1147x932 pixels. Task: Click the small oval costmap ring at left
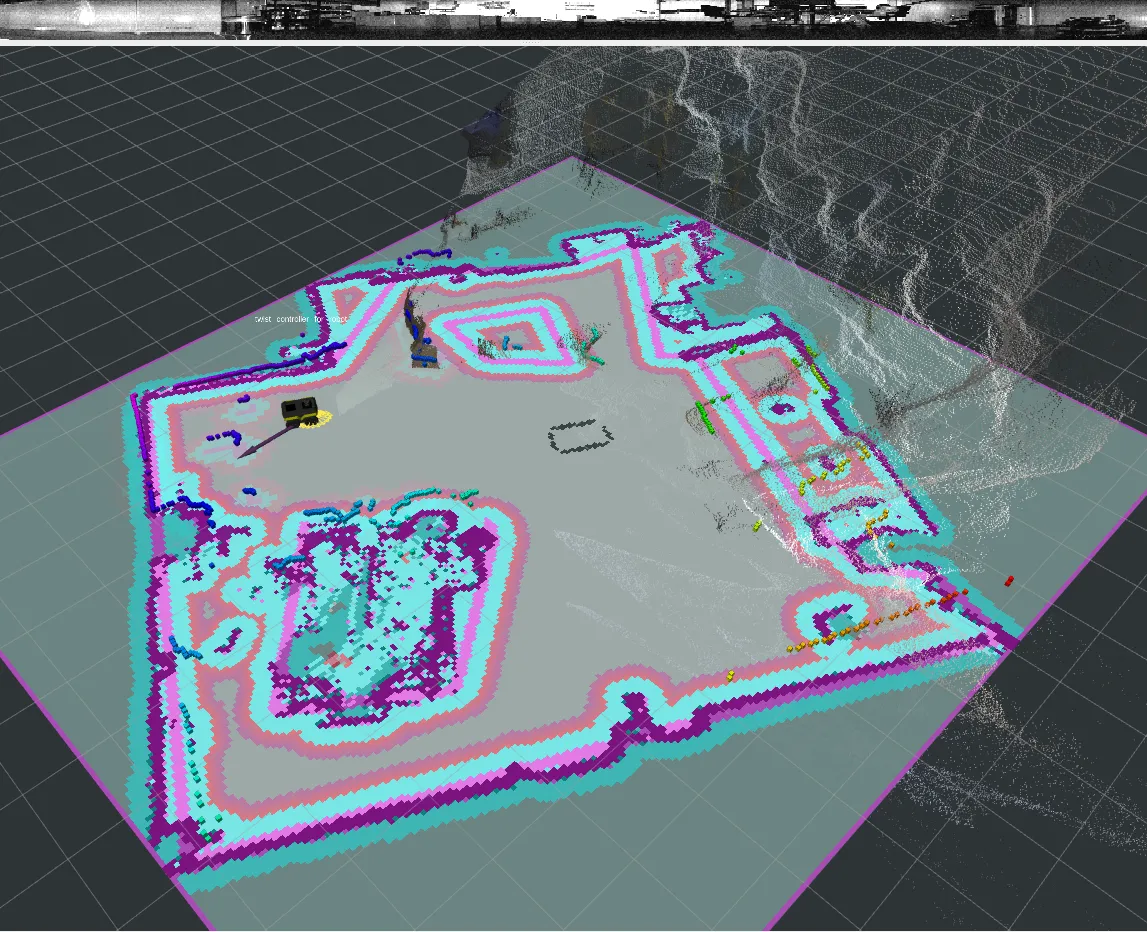(x=230, y=637)
